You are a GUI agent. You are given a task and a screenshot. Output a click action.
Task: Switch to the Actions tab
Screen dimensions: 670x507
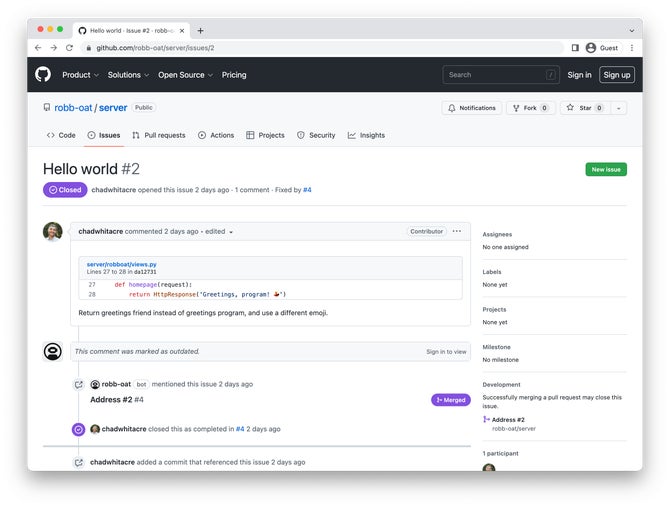tap(216, 135)
